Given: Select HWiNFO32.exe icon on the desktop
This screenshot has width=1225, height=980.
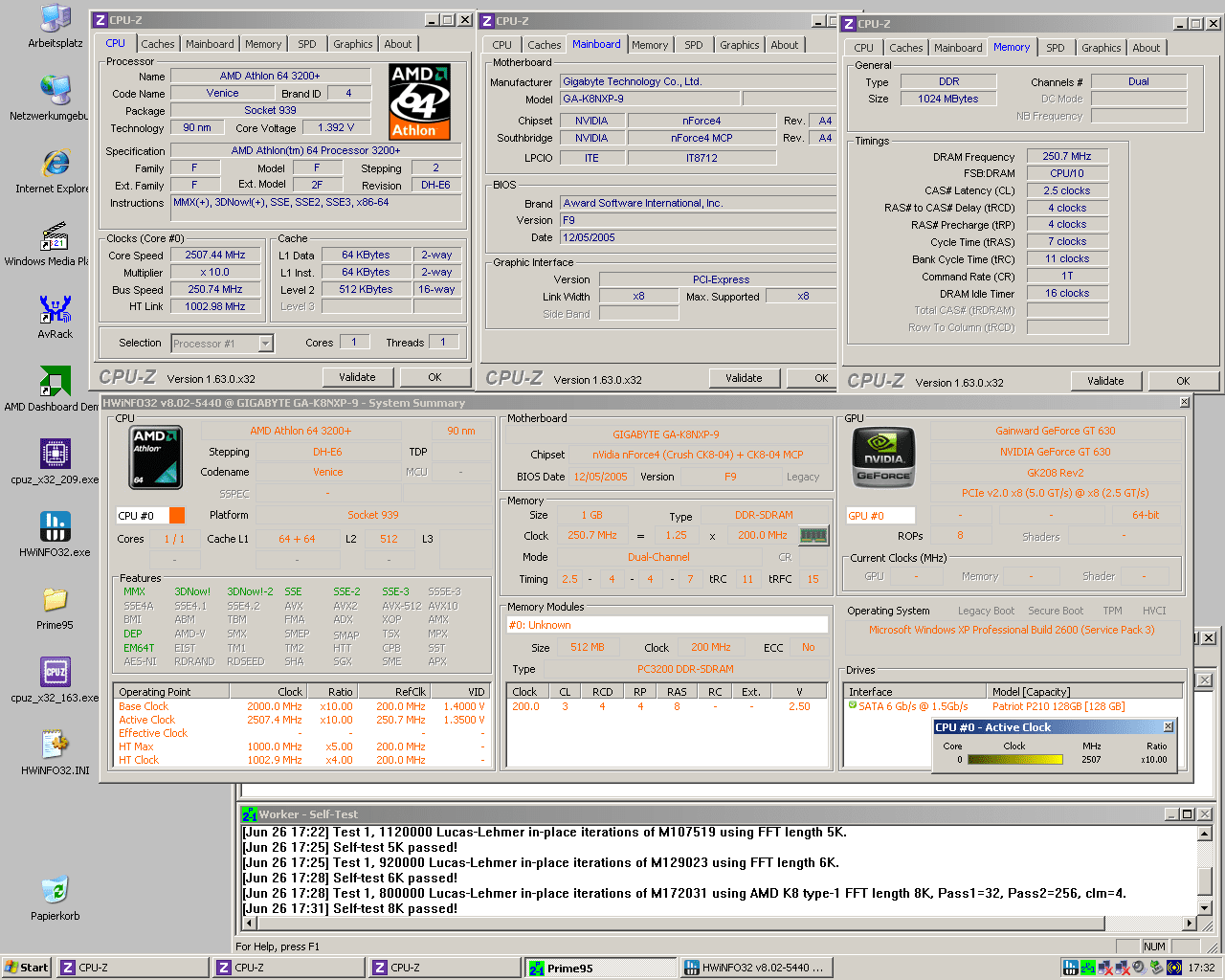Looking at the screenshot, I should [x=55, y=536].
